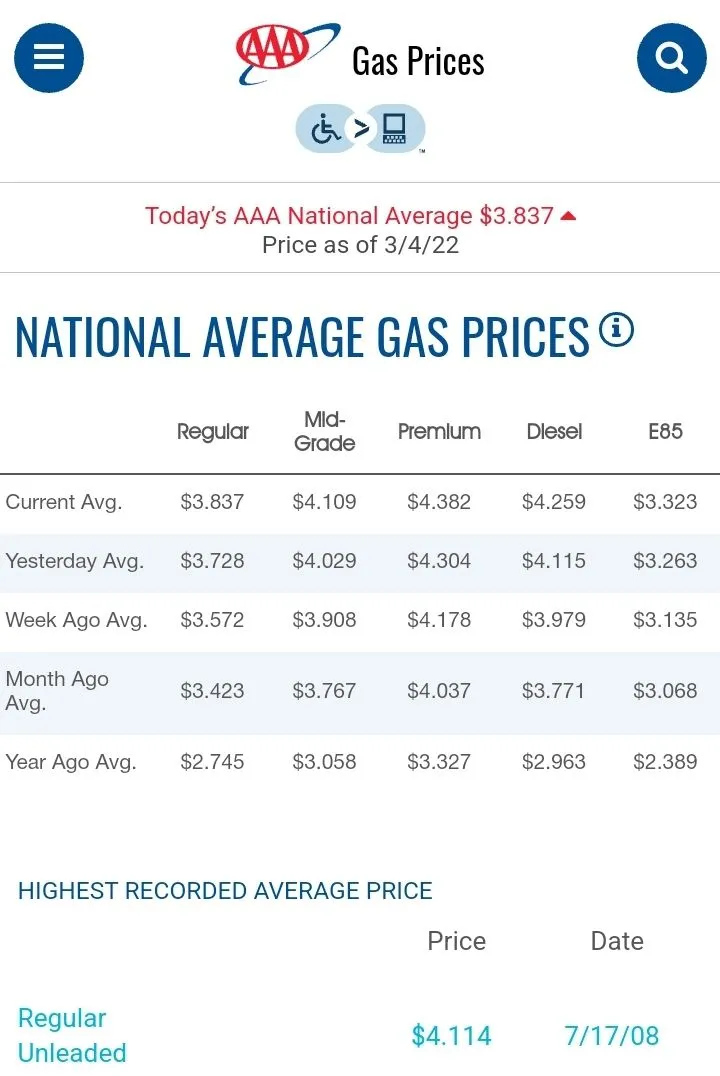
Task: Open info icon beside National Average heading
Action: pyautogui.click(x=616, y=329)
